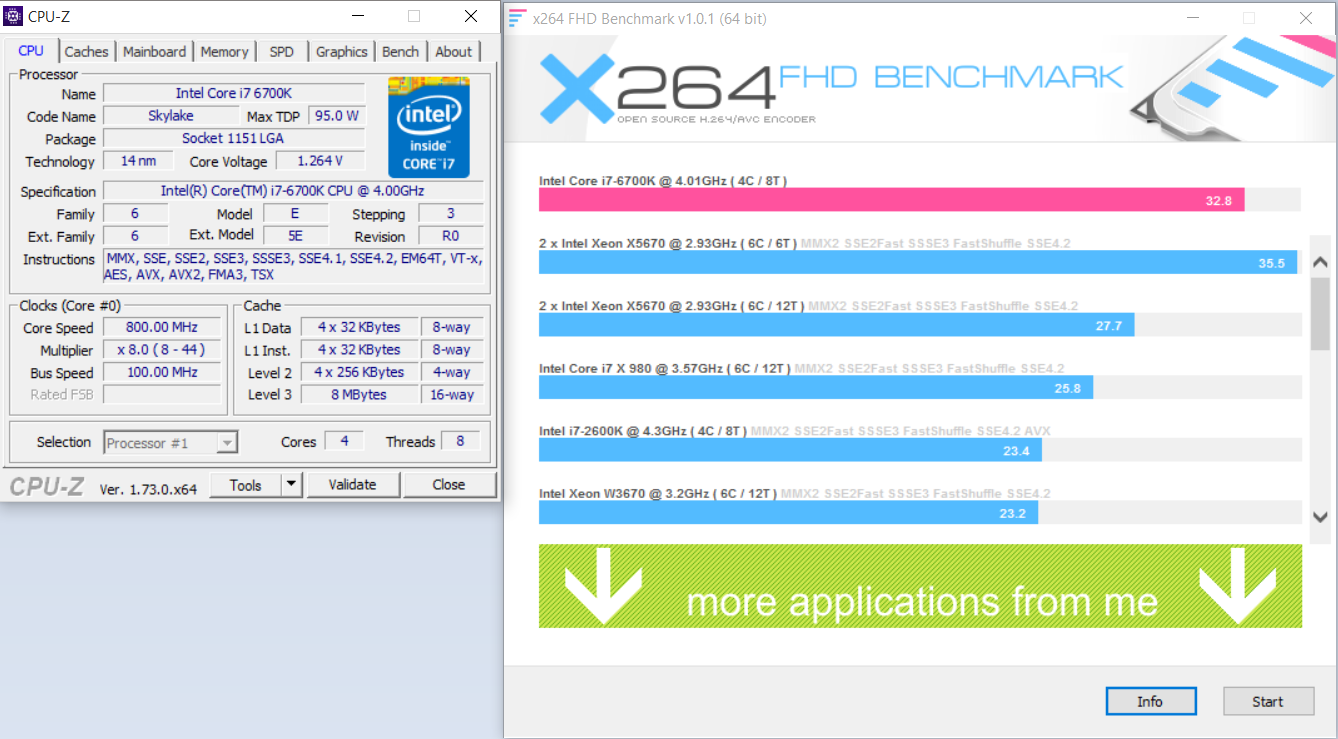1338x739 pixels.
Task: Click the Cores value '4'
Action: tap(344, 441)
